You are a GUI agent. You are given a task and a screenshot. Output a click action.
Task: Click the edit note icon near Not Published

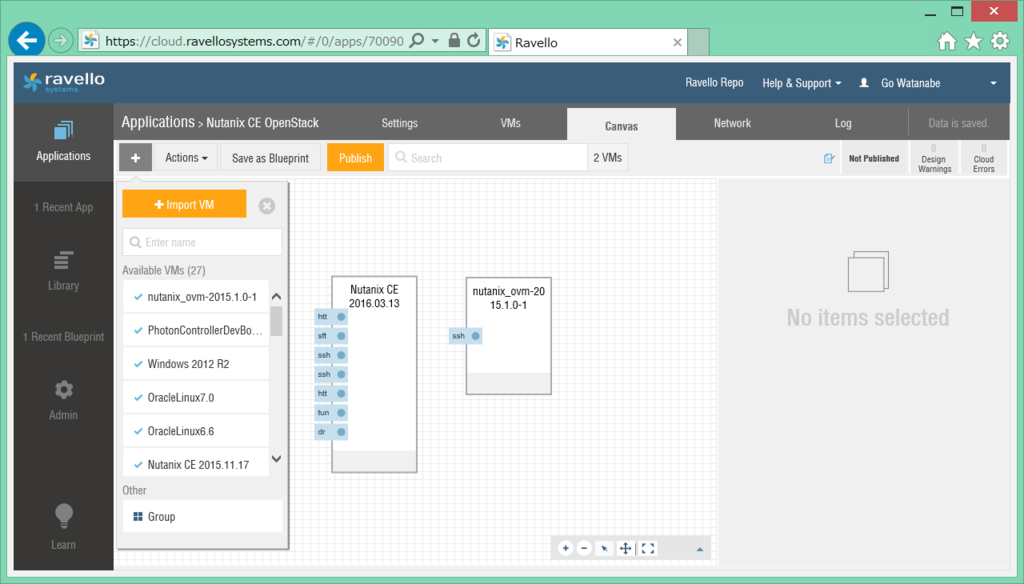[x=829, y=158]
